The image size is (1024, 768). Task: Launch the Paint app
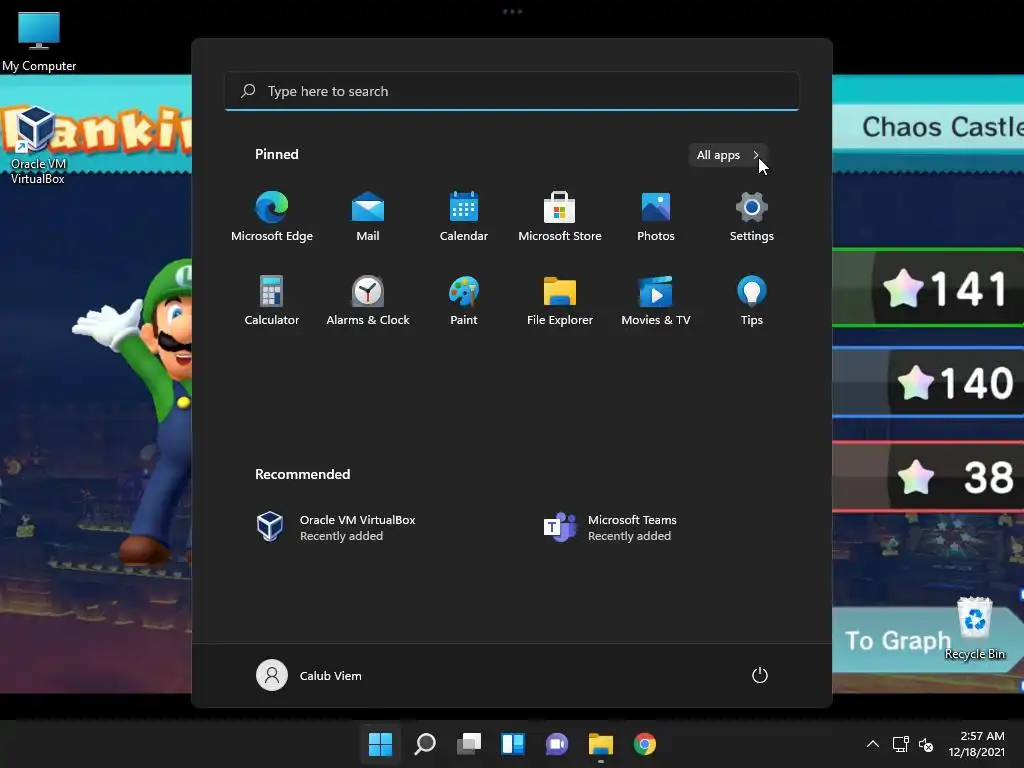[464, 301]
